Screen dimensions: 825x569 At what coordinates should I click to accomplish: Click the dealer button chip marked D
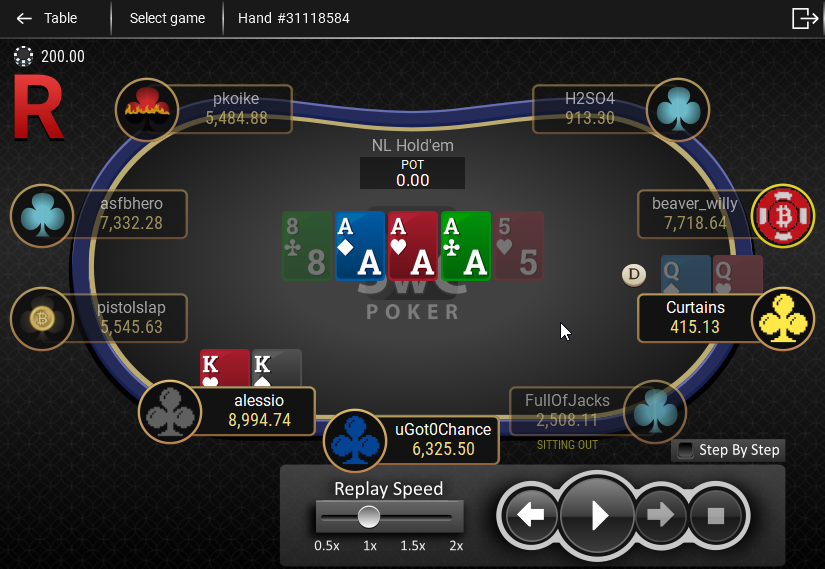coord(633,274)
